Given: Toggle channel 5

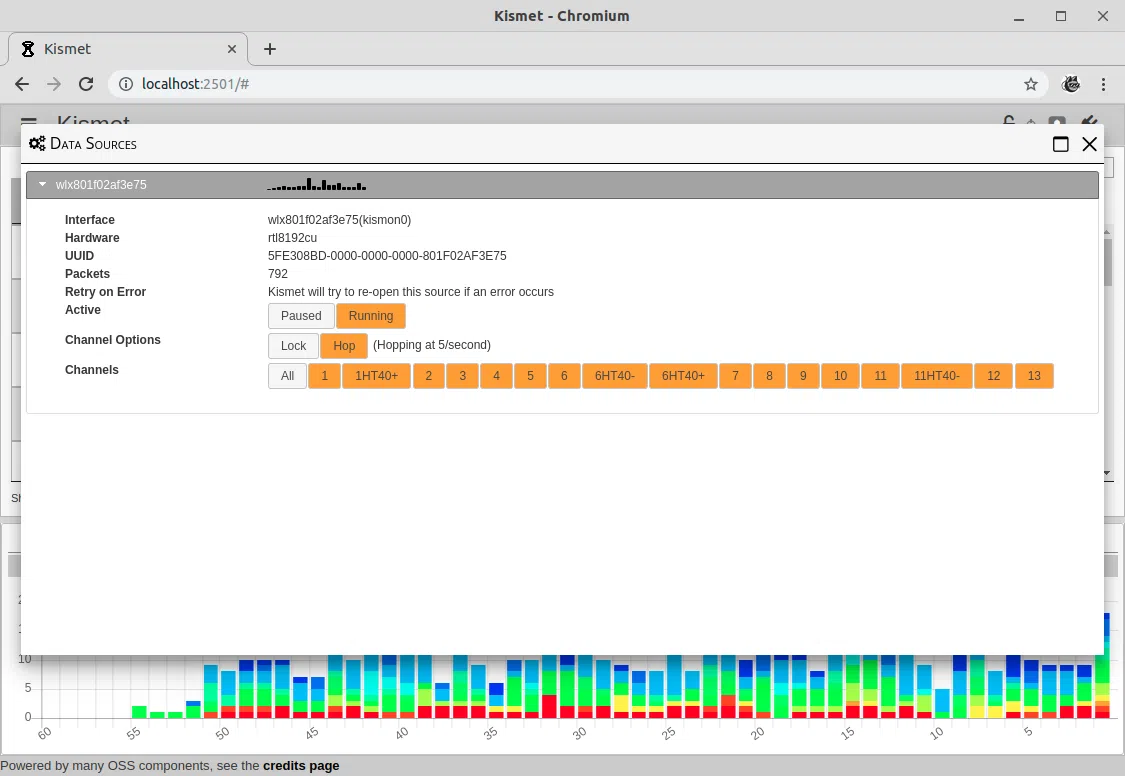Looking at the screenshot, I should (530, 376).
